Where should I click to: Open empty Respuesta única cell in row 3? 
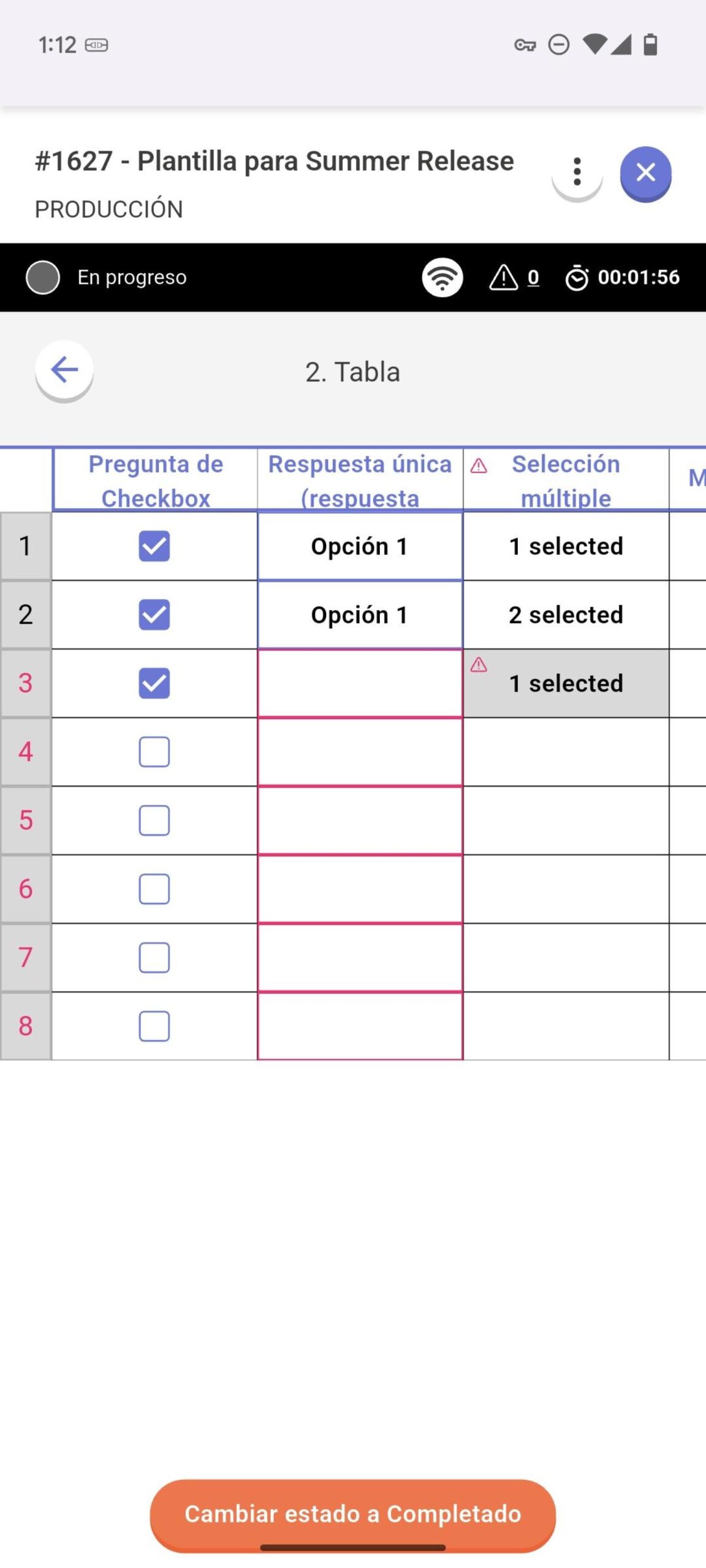(x=360, y=684)
